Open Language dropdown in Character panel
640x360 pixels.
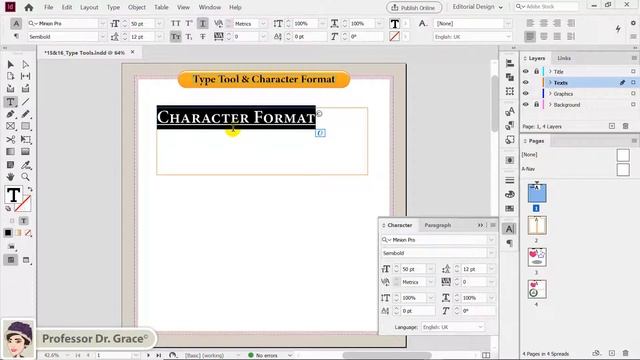point(480,327)
